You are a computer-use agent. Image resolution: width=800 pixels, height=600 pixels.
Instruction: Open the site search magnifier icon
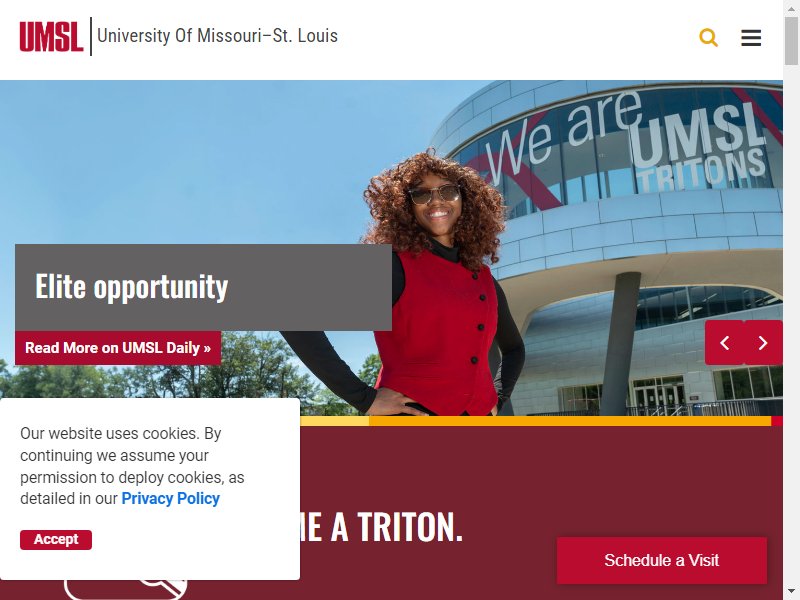point(708,38)
